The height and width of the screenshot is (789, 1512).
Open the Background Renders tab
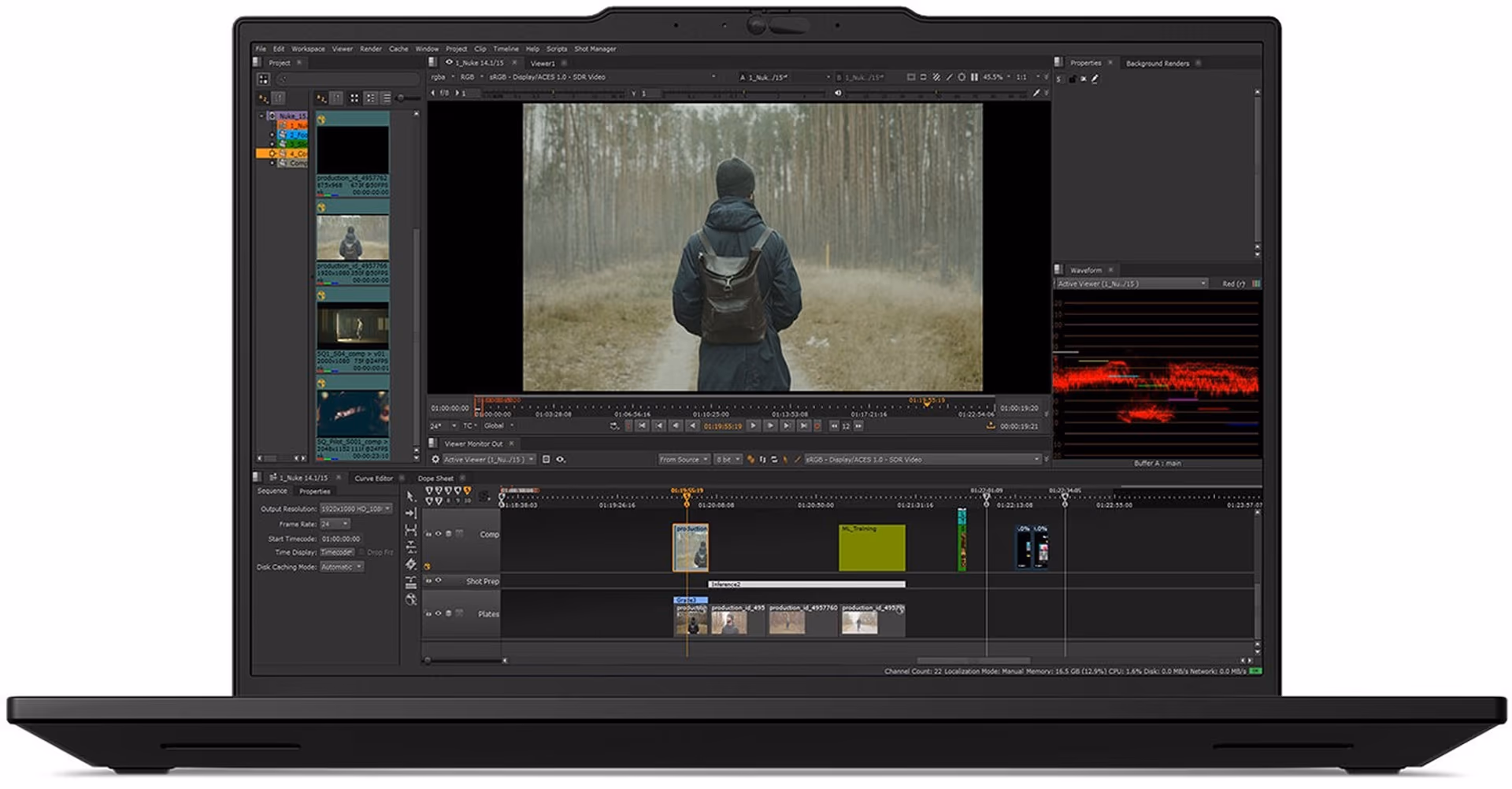1157,63
